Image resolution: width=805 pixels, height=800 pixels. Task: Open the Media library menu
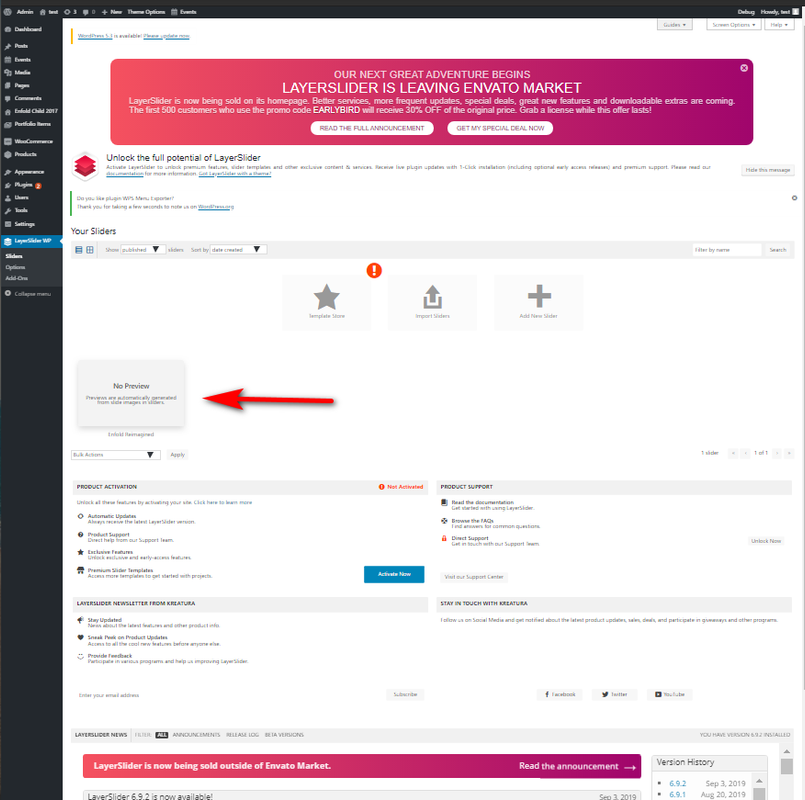[22, 72]
